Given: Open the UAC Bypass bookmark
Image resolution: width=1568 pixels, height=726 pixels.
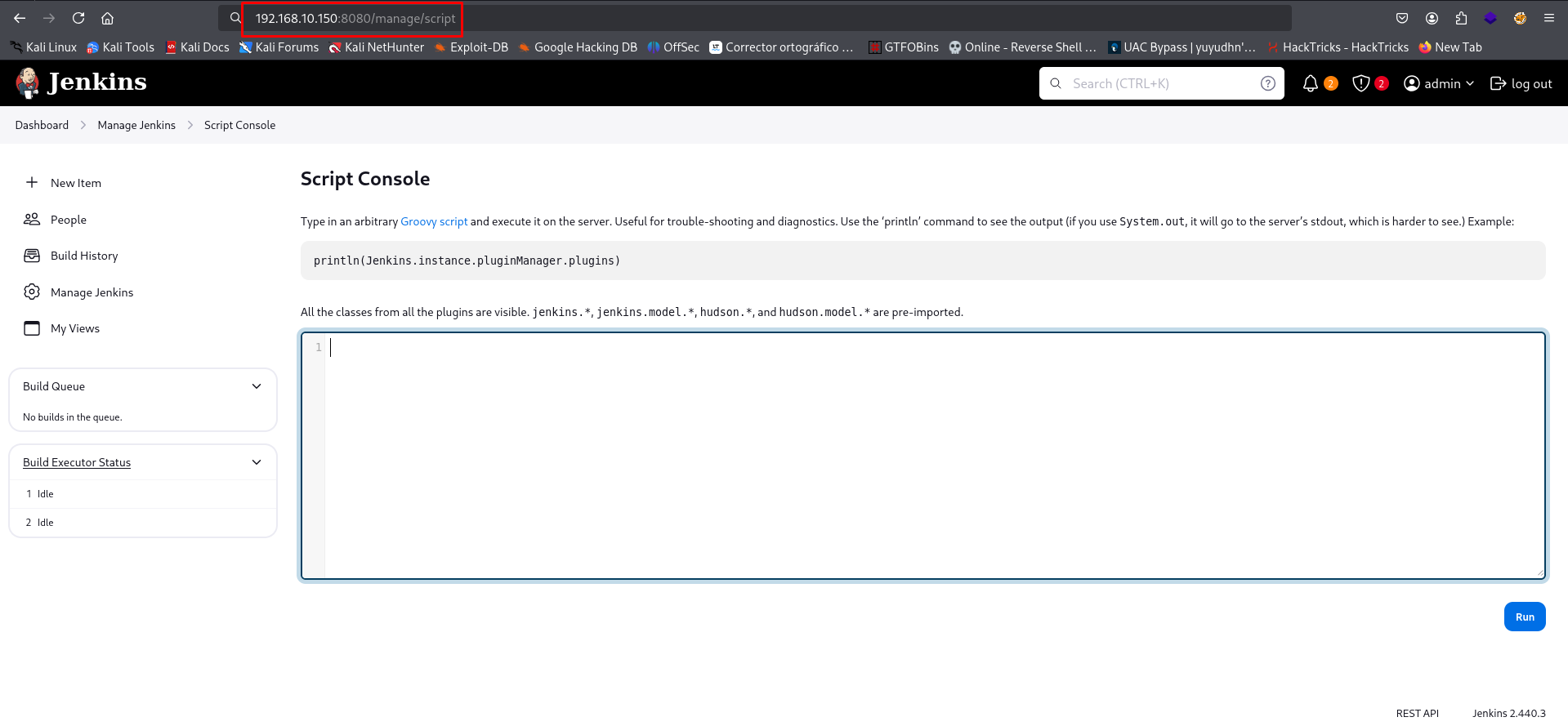Looking at the screenshot, I should 1182,47.
